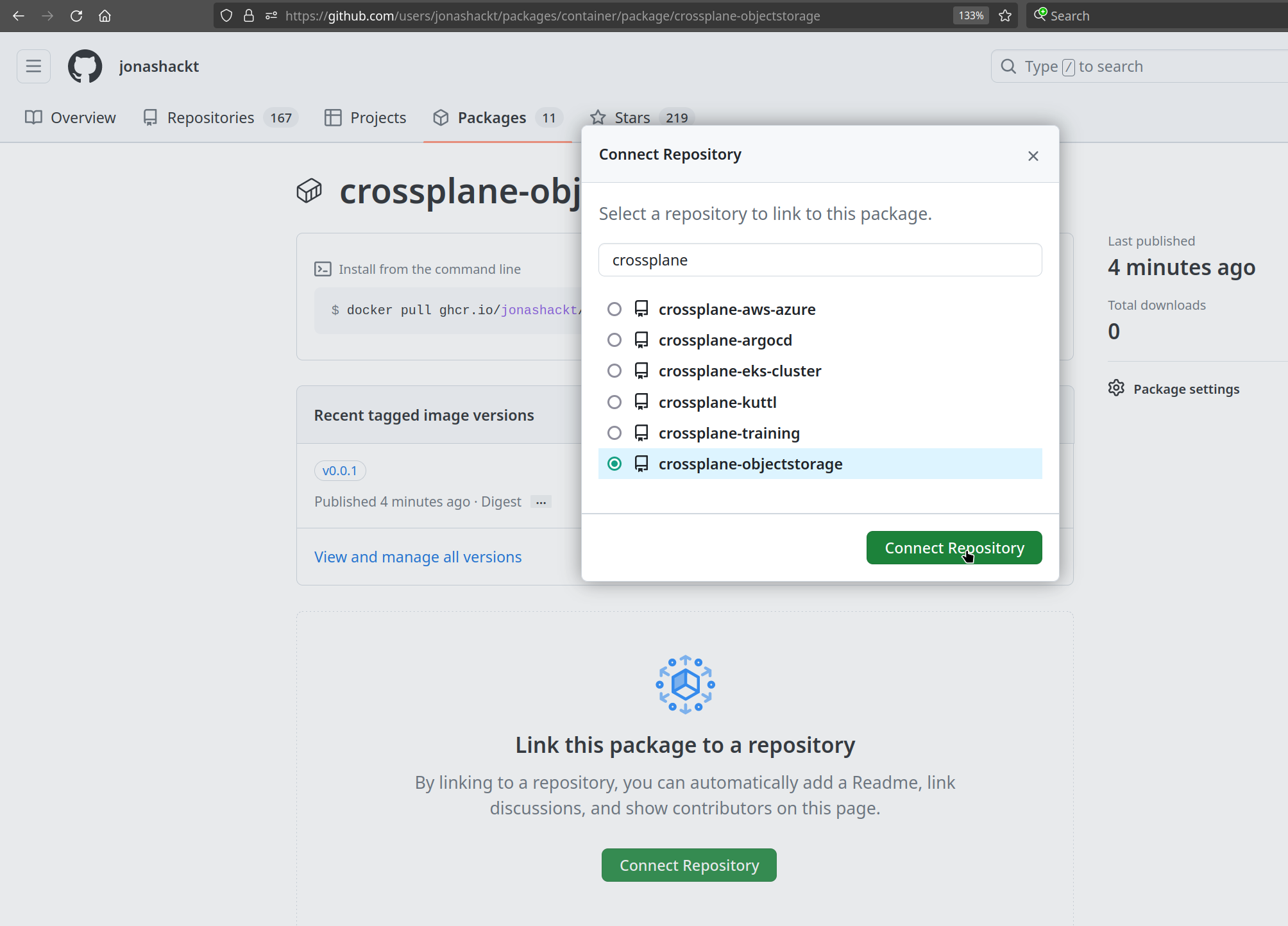Click the Package settings gear icon
1288x926 pixels.
coord(1116,388)
